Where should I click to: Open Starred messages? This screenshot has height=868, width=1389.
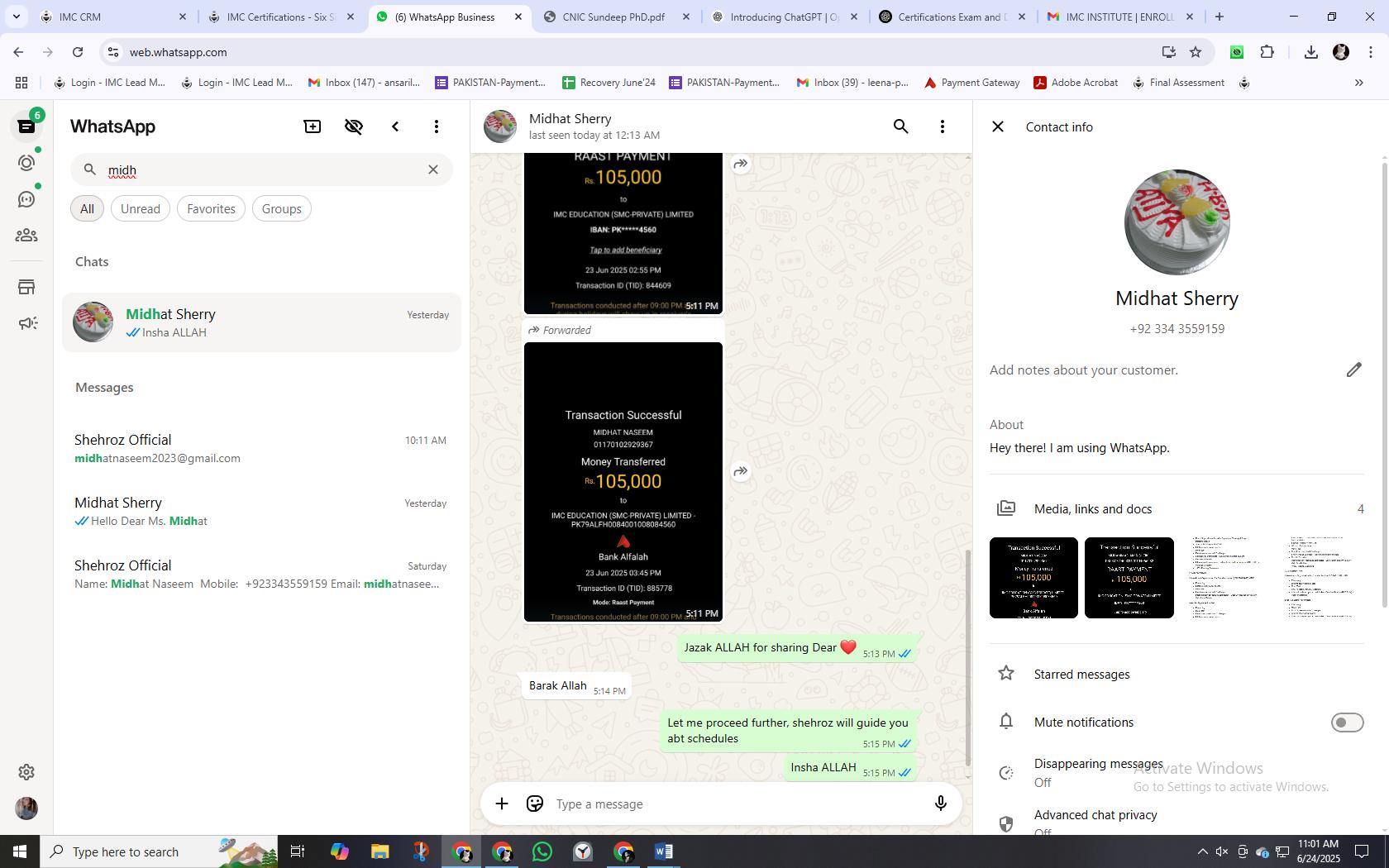pos(1177,674)
